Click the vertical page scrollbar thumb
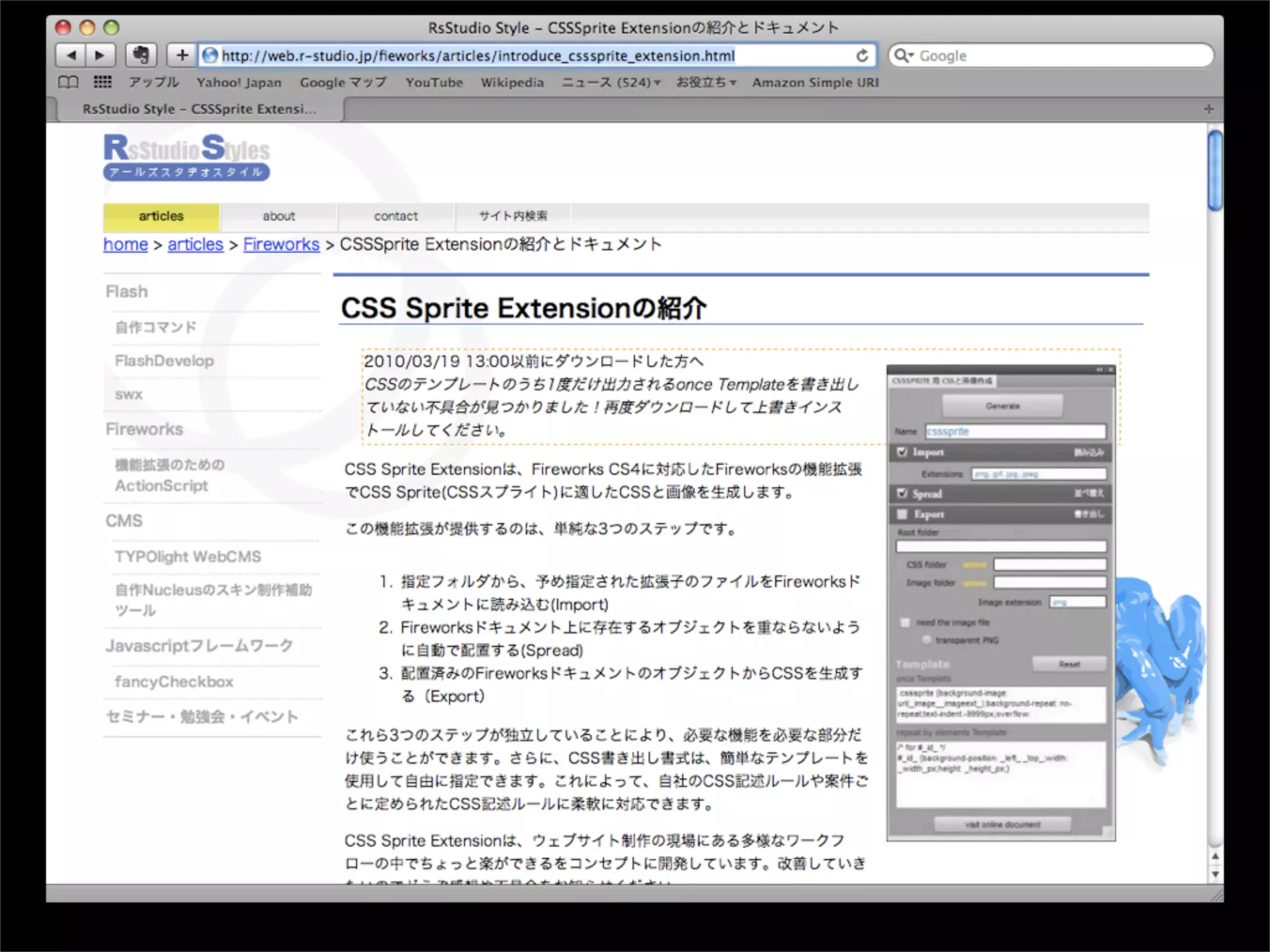The width and height of the screenshot is (1270, 952). [1215, 170]
